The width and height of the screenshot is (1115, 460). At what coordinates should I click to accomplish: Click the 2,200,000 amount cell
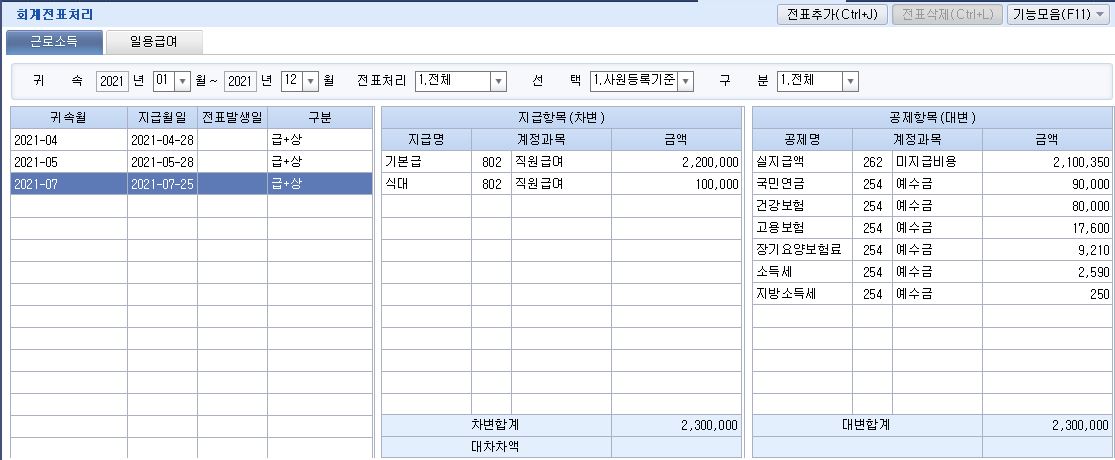pyautogui.click(x=676, y=162)
